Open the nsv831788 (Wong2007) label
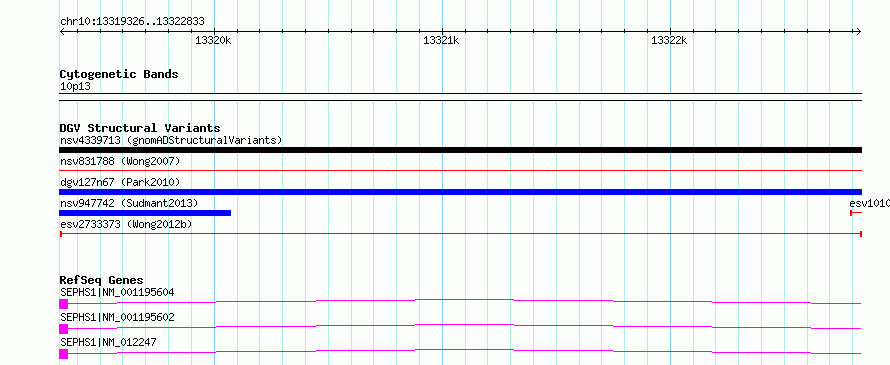 point(120,161)
